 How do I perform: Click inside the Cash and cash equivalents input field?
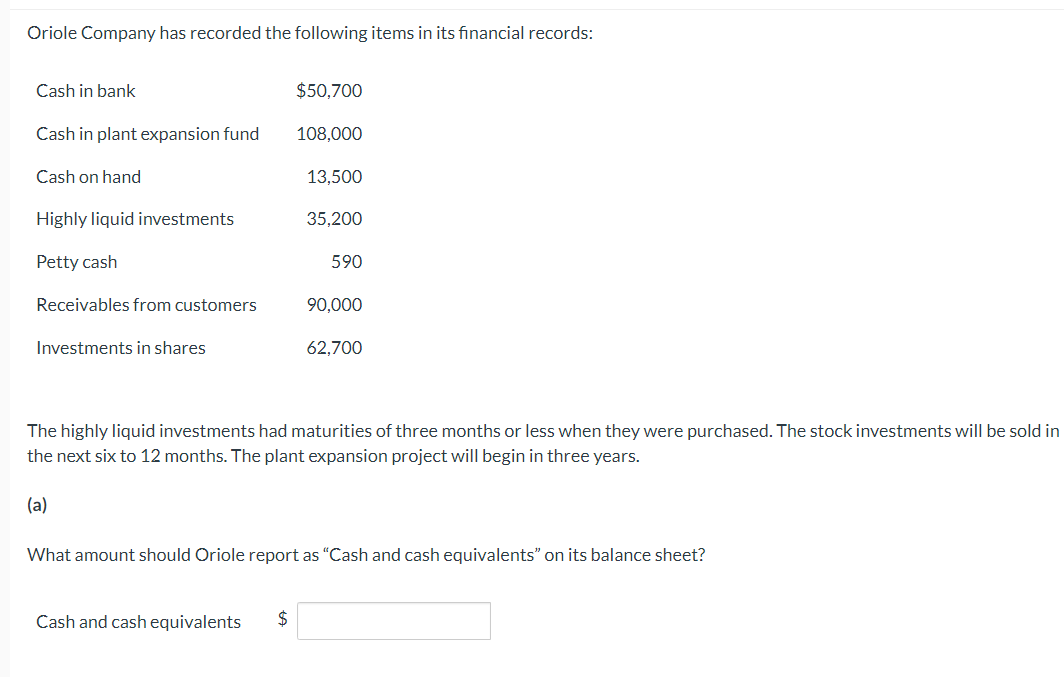click(393, 620)
